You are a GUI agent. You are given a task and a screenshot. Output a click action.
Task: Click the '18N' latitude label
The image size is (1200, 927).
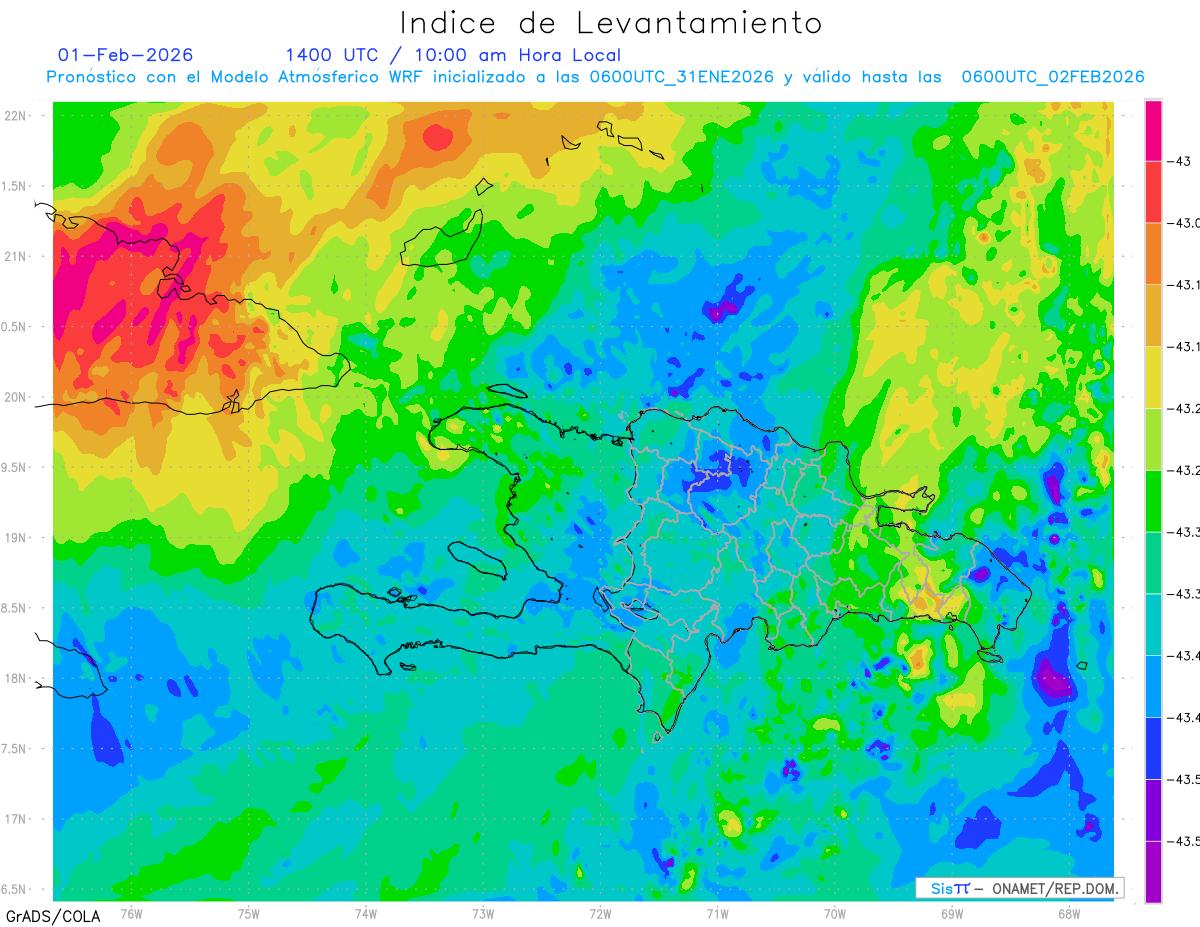(17, 679)
